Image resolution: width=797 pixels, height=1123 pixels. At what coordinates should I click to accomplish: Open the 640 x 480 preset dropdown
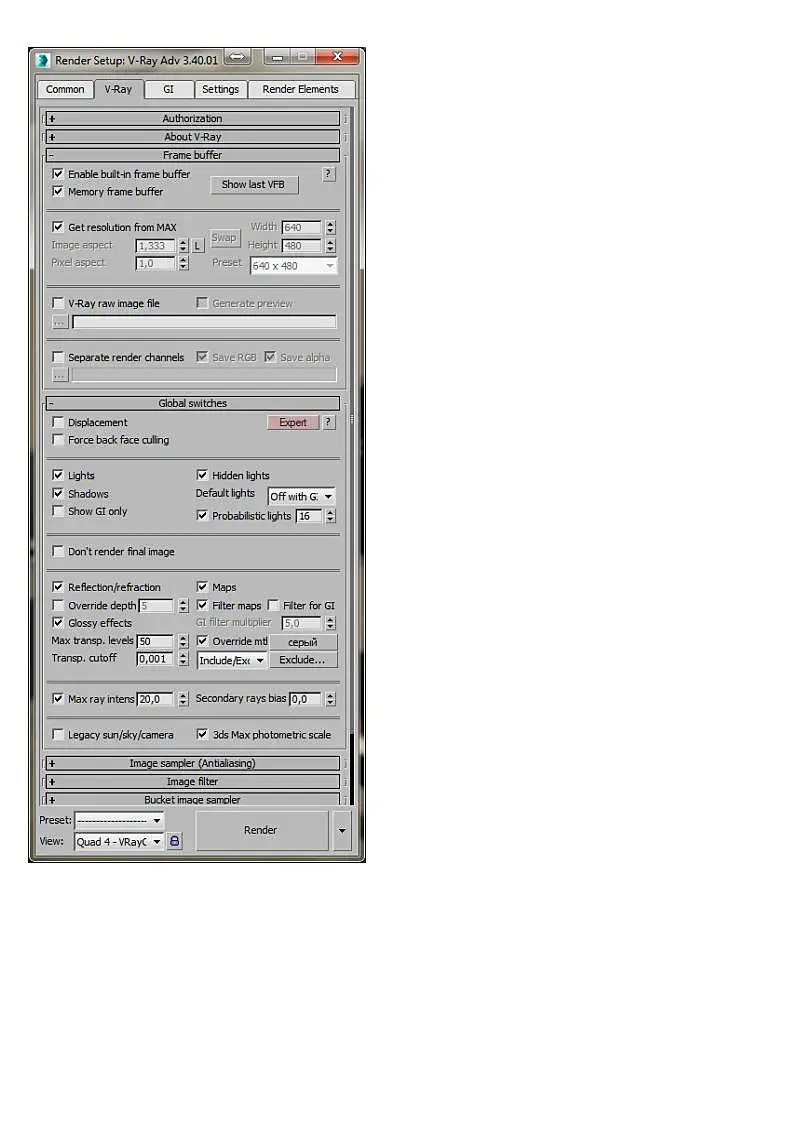tap(294, 266)
